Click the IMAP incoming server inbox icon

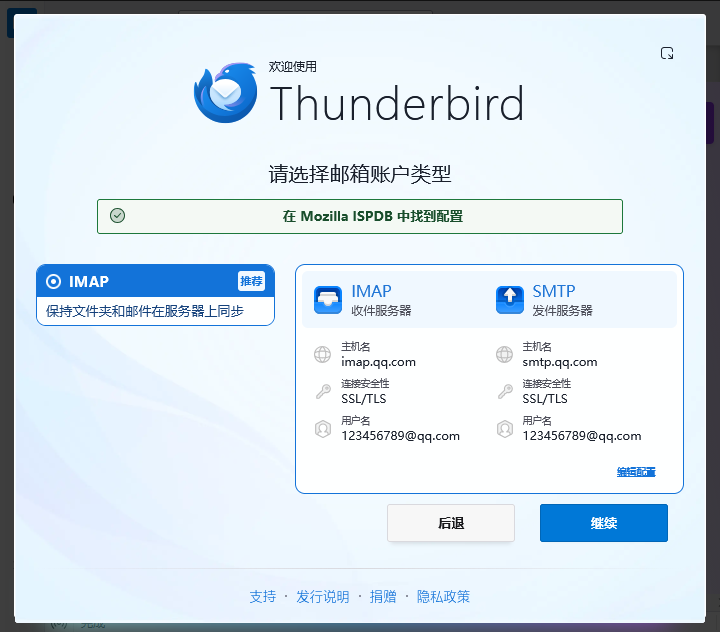(x=328, y=299)
